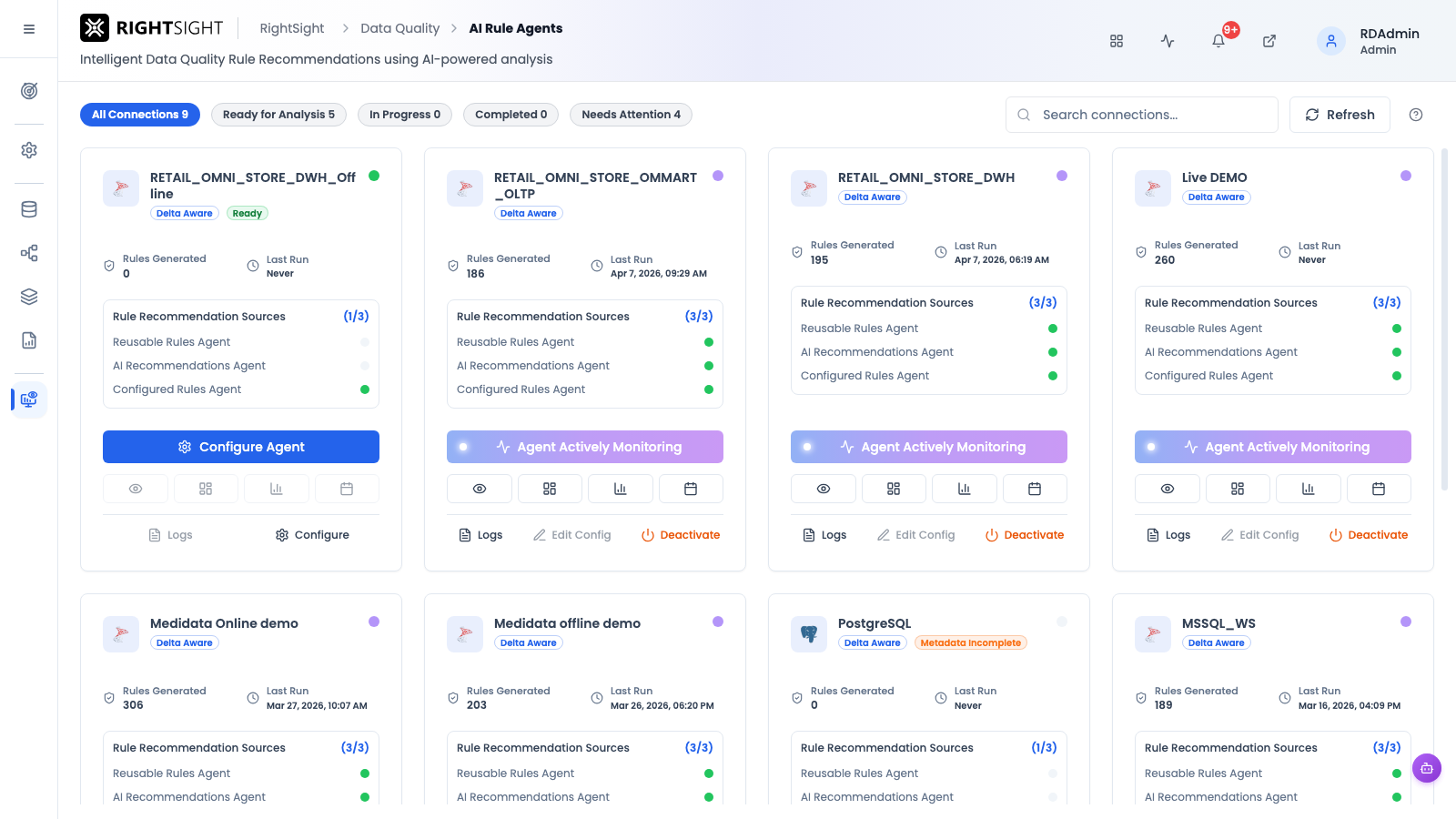
Task: Open the activity pulse icon in header
Action: (x=1168, y=41)
